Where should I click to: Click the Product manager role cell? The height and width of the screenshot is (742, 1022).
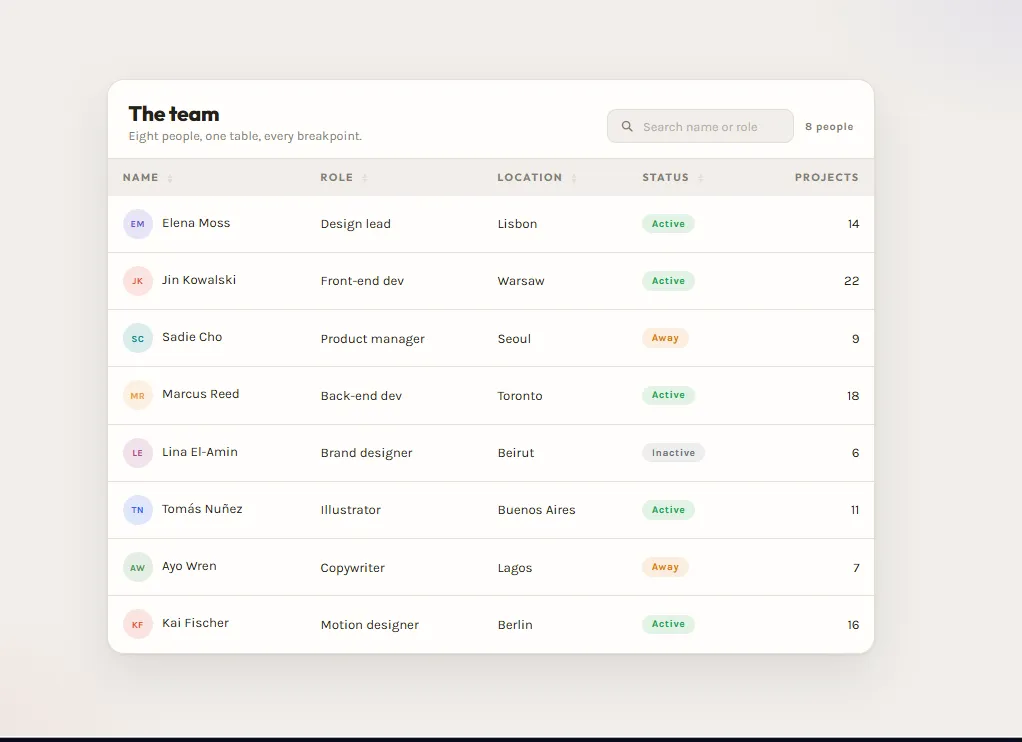pyautogui.click(x=373, y=338)
